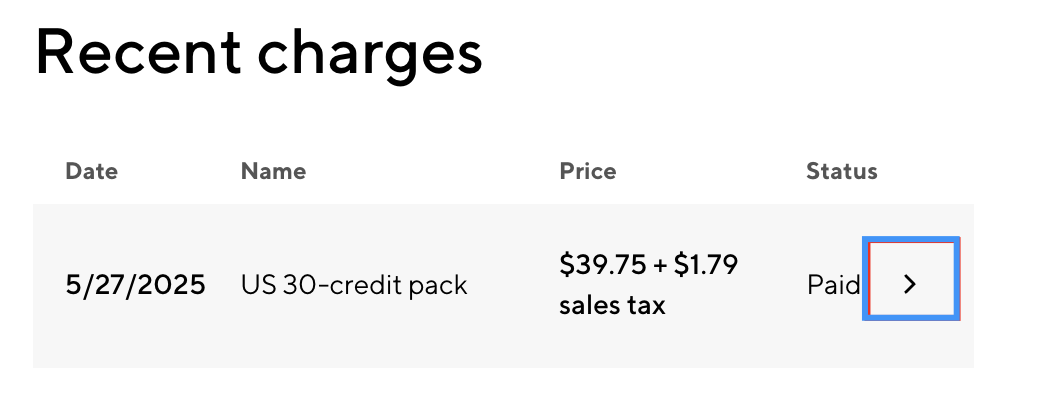Sort by the Name column header

(x=273, y=171)
